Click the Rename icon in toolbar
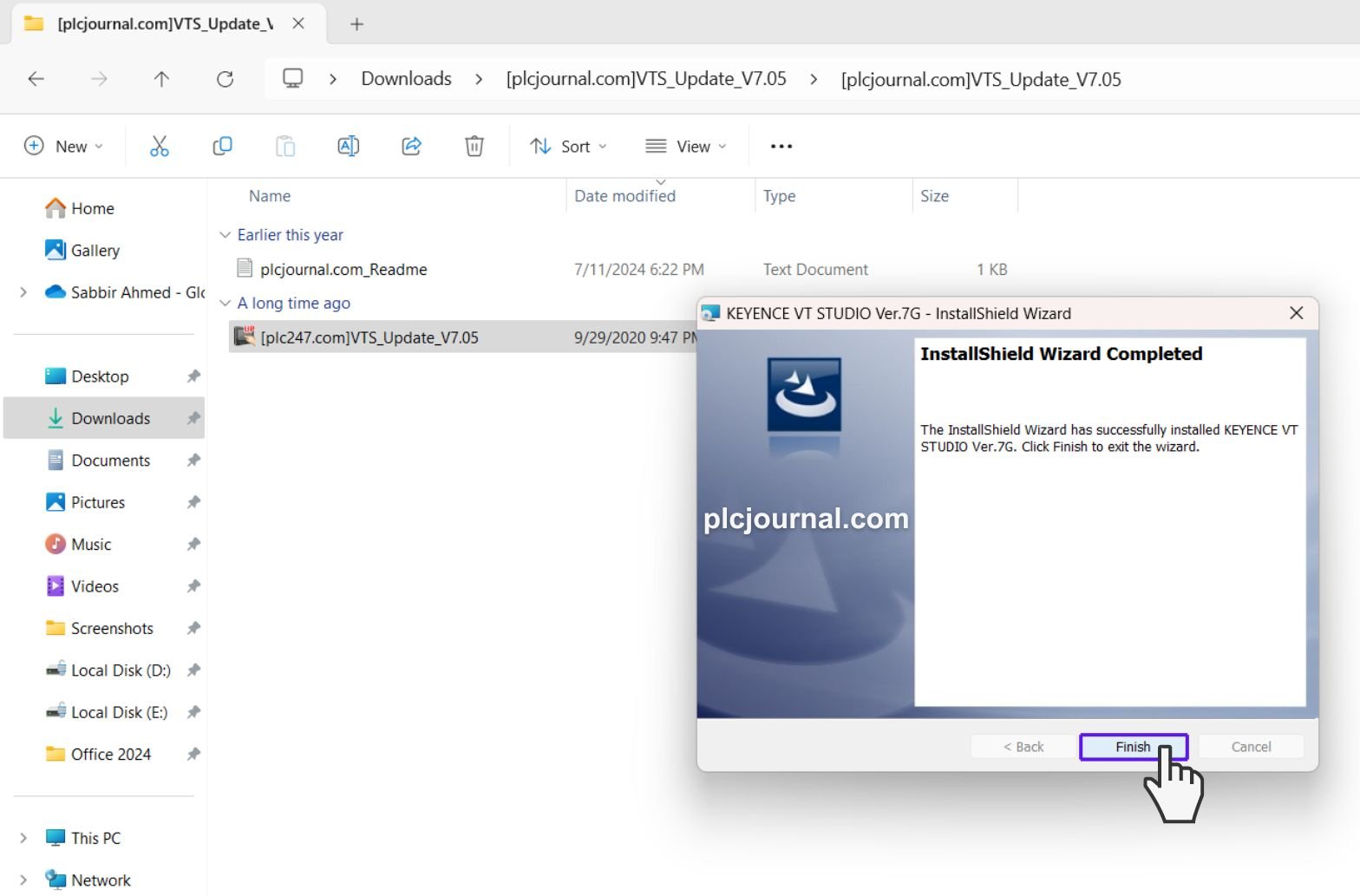The width and height of the screenshot is (1360, 896). point(348,147)
